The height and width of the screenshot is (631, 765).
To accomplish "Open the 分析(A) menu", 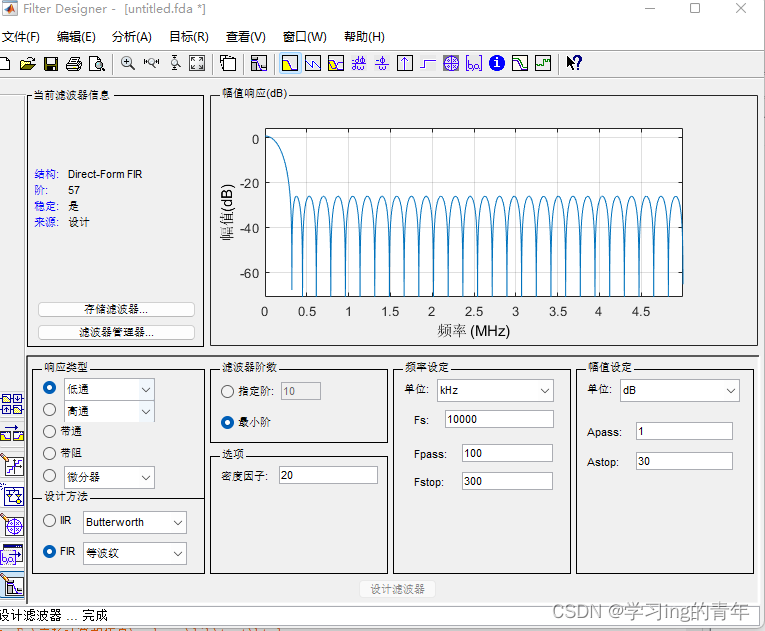I will point(132,37).
